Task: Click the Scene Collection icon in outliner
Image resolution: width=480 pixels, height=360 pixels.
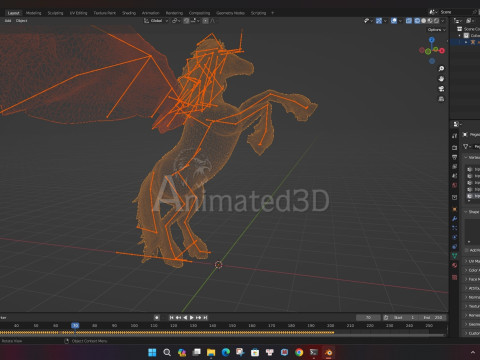Action: (x=460, y=29)
